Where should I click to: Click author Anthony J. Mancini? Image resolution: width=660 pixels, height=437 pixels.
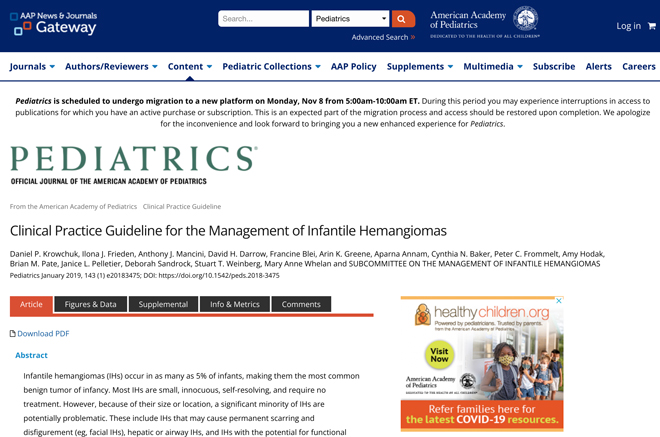click(171, 254)
